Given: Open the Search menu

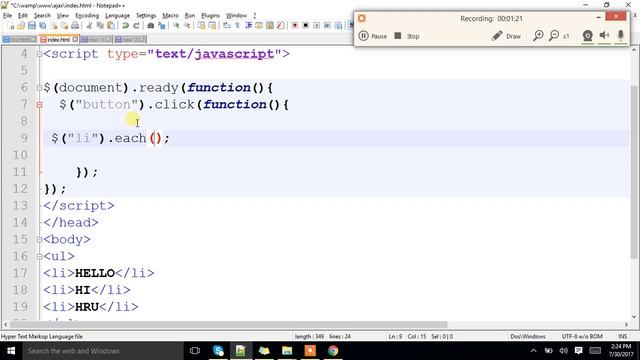Looking at the screenshot, I should [x=42, y=16].
